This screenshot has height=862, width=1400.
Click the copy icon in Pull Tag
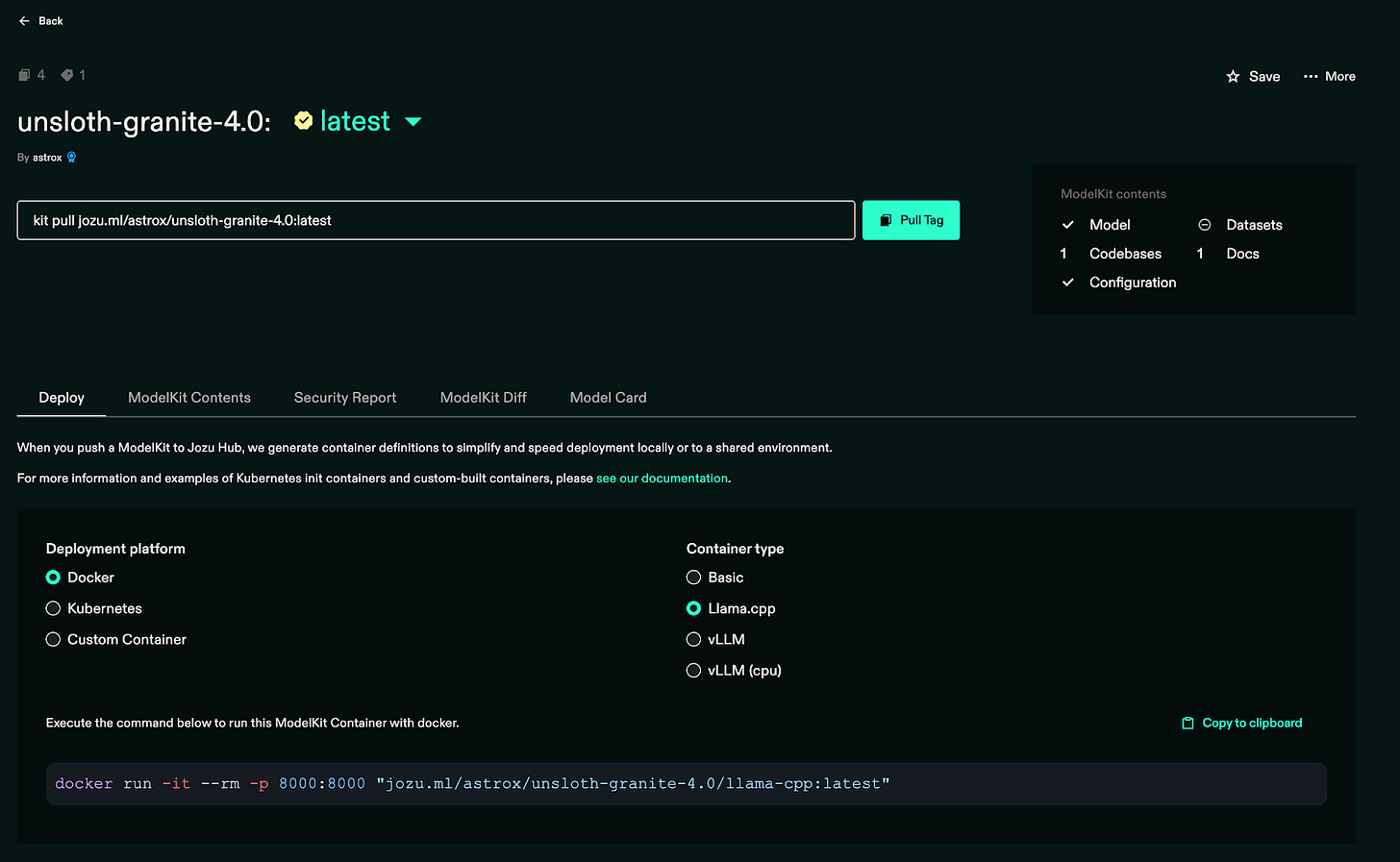(x=886, y=220)
